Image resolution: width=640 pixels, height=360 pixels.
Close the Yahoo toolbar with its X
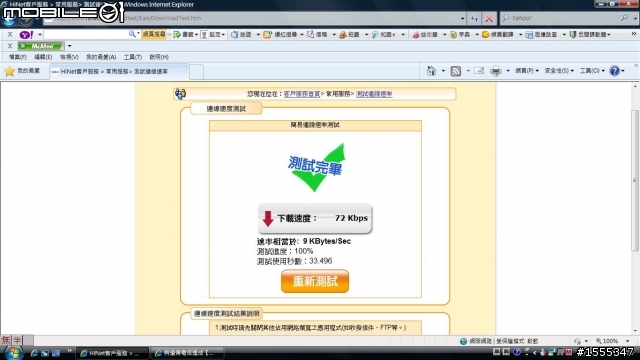10,34
